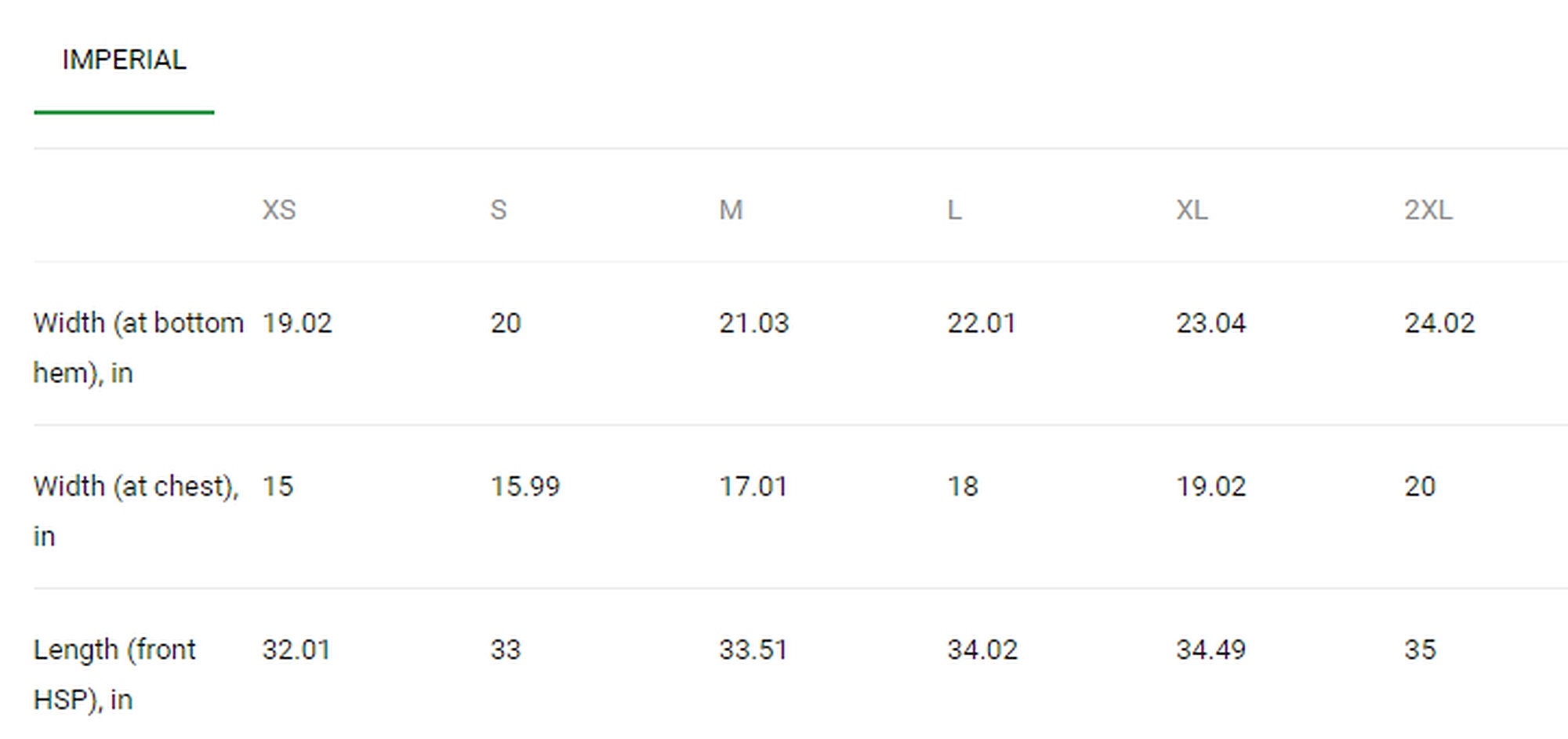The height and width of the screenshot is (739, 1568).
Task: Click the 24.02 value for 2XL
Action: (1439, 323)
